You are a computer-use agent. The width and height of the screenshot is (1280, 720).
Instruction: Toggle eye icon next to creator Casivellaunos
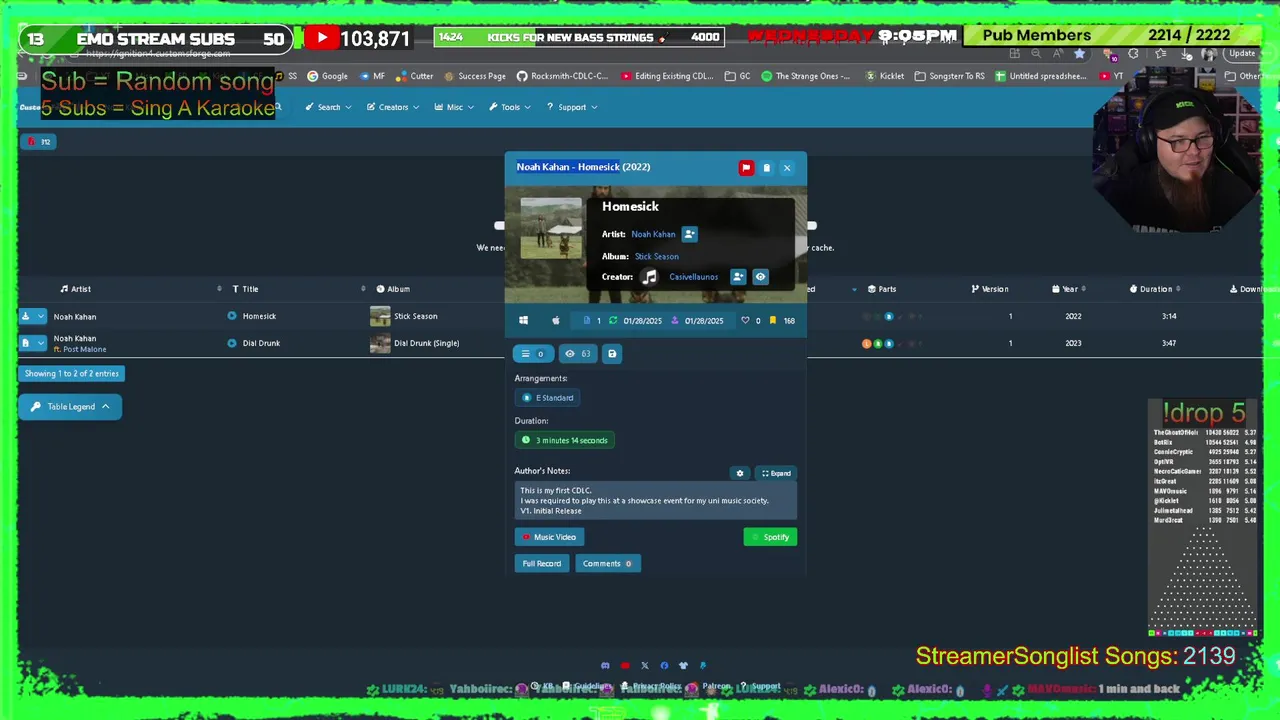[x=760, y=277]
